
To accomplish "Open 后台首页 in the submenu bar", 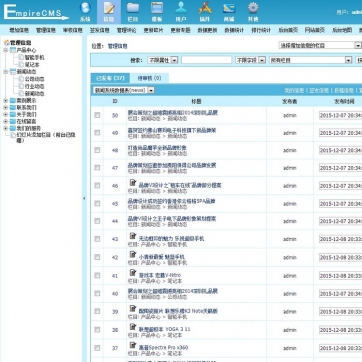I will (288, 30).
